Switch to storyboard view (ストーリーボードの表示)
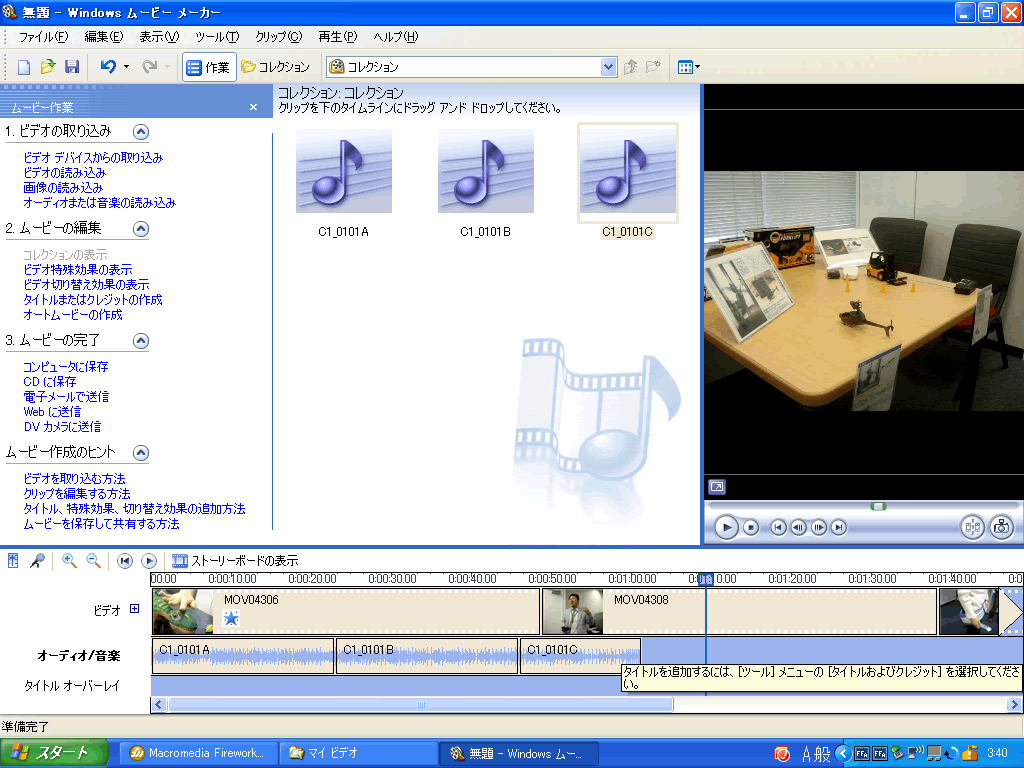This screenshot has height=768, width=1024. coord(235,561)
